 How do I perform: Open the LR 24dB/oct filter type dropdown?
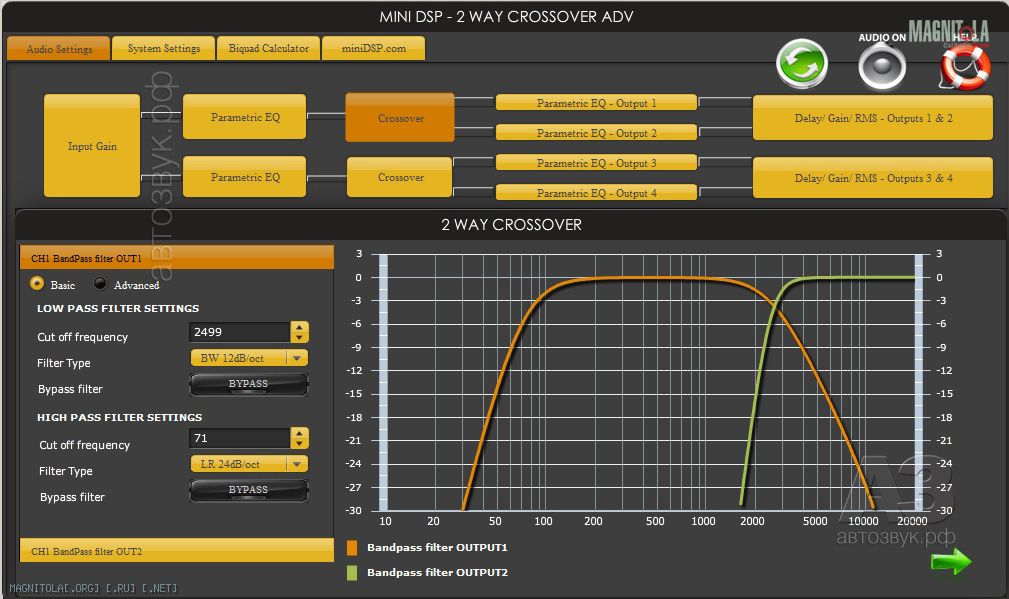pos(250,464)
